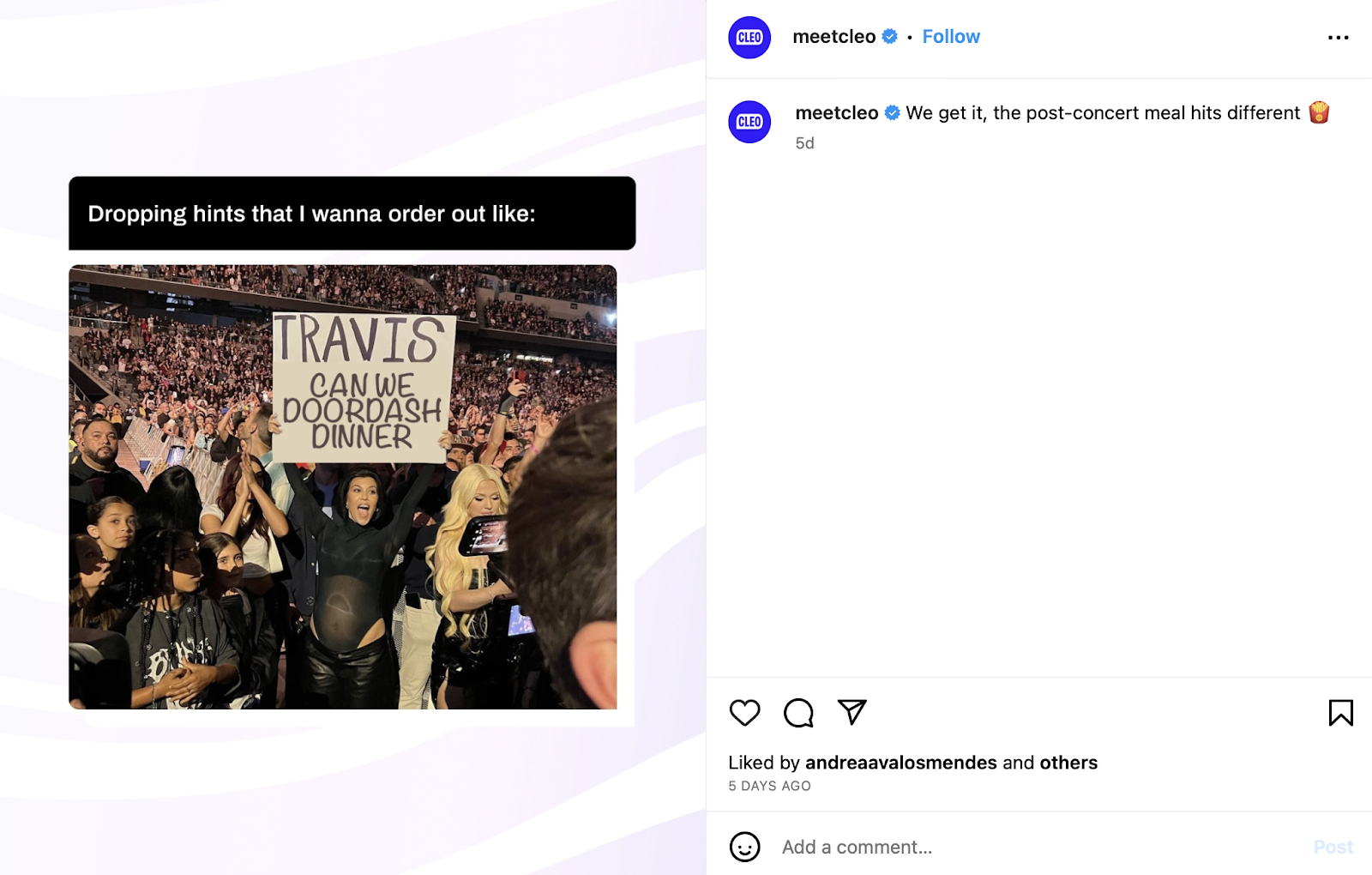Like the post with the heart icon
Viewport: 1372px width, 875px height.
(x=744, y=713)
